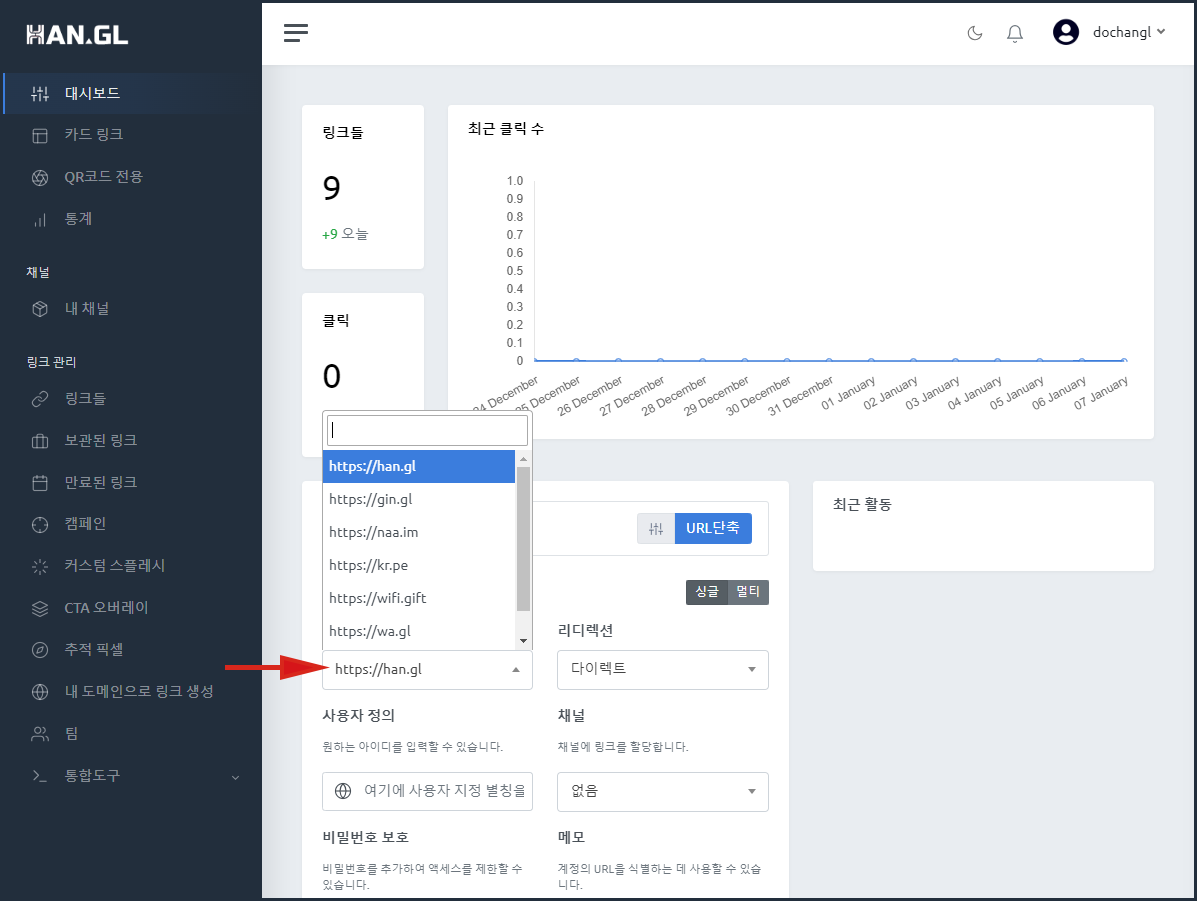The height and width of the screenshot is (901, 1197).
Task: Open 대시보드 in the sidebar
Action: tap(131, 93)
